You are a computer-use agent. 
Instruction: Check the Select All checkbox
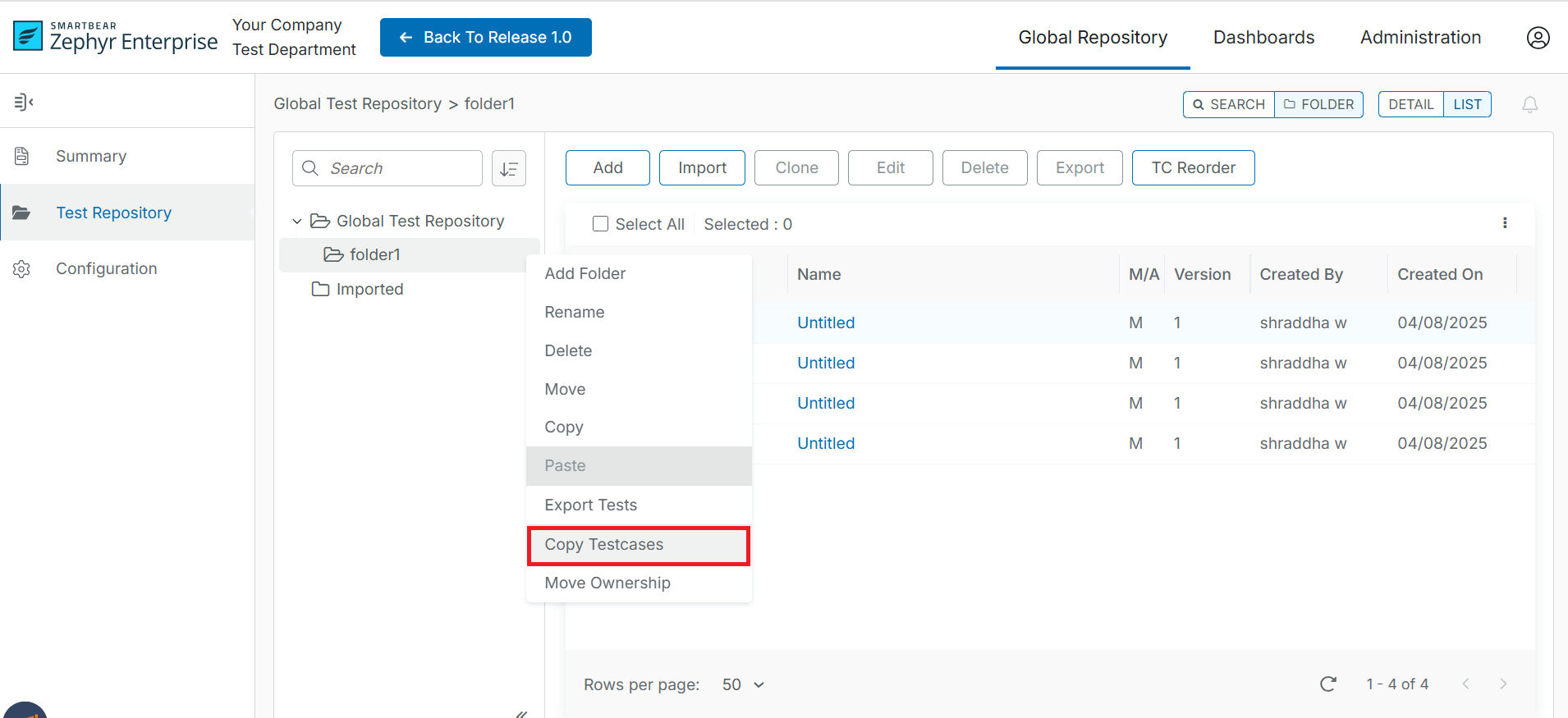[600, 224]
